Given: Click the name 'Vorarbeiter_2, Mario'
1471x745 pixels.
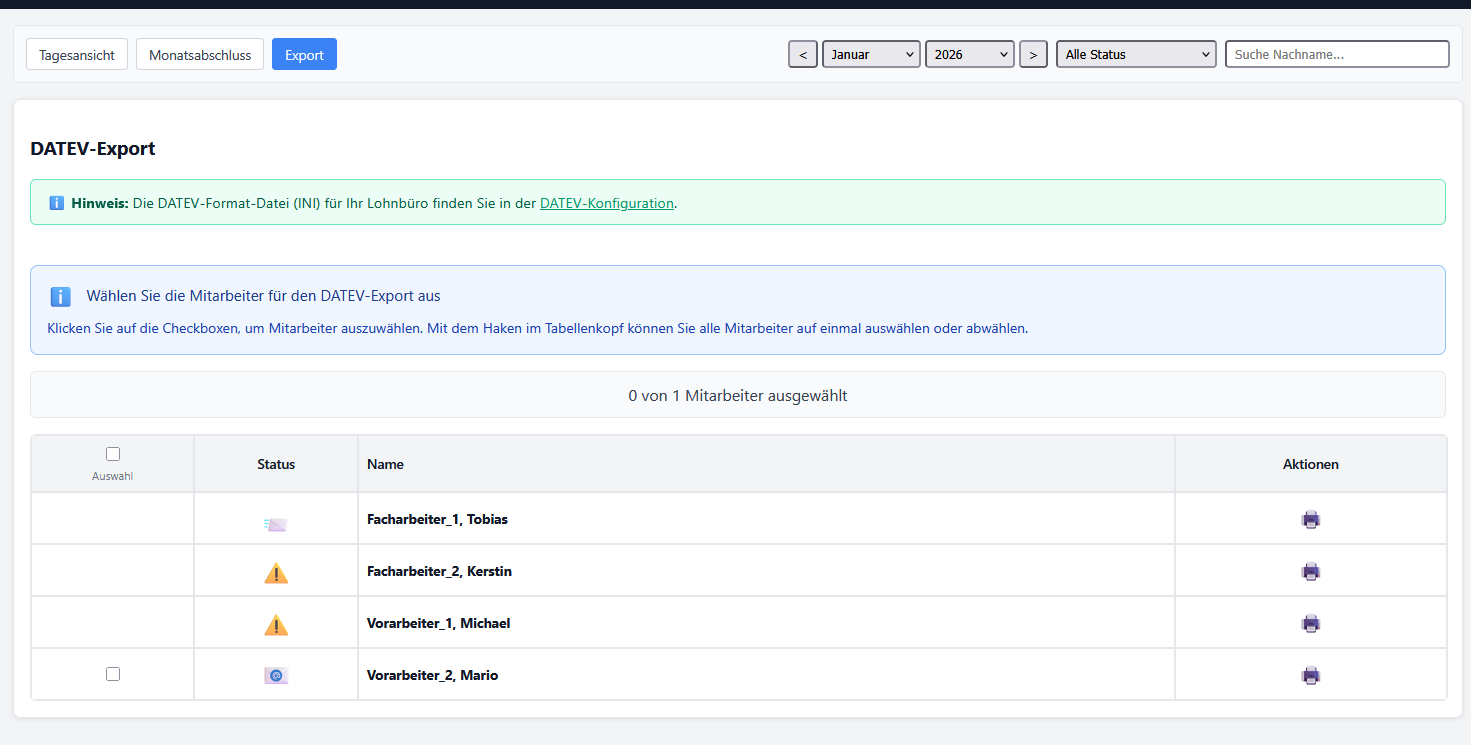Looking at the screenshot, I should pyautogui.click(x=433, y=675).
